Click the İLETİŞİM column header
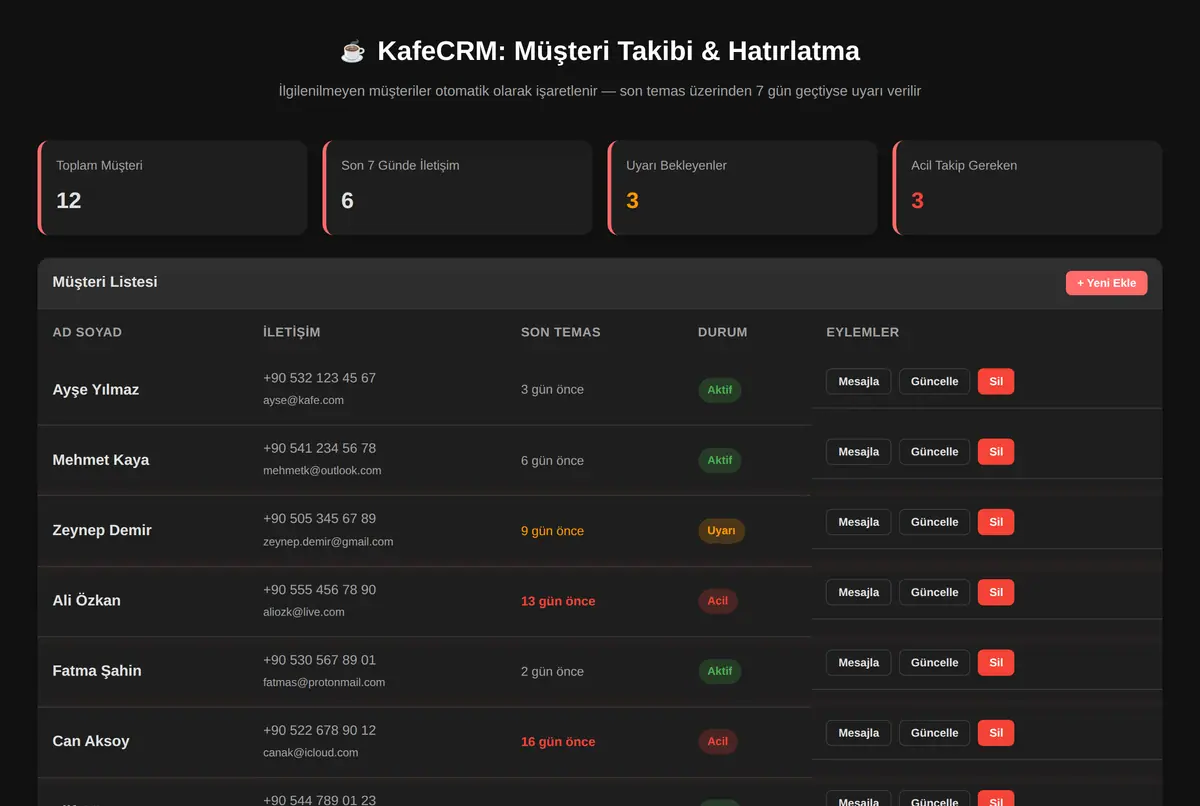Viewport: 1200px width, 806px height. click(x=292, y=332)
